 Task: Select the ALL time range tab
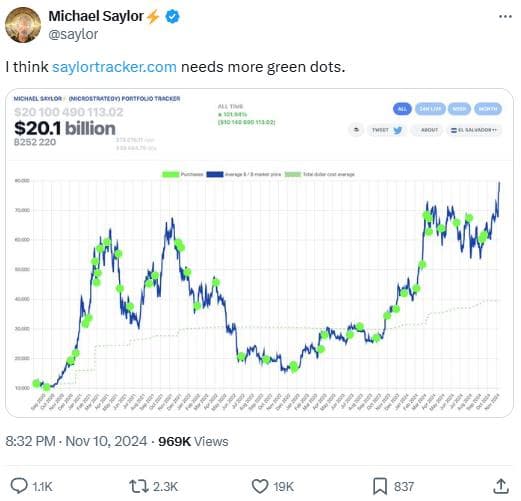tap(402, 109)
